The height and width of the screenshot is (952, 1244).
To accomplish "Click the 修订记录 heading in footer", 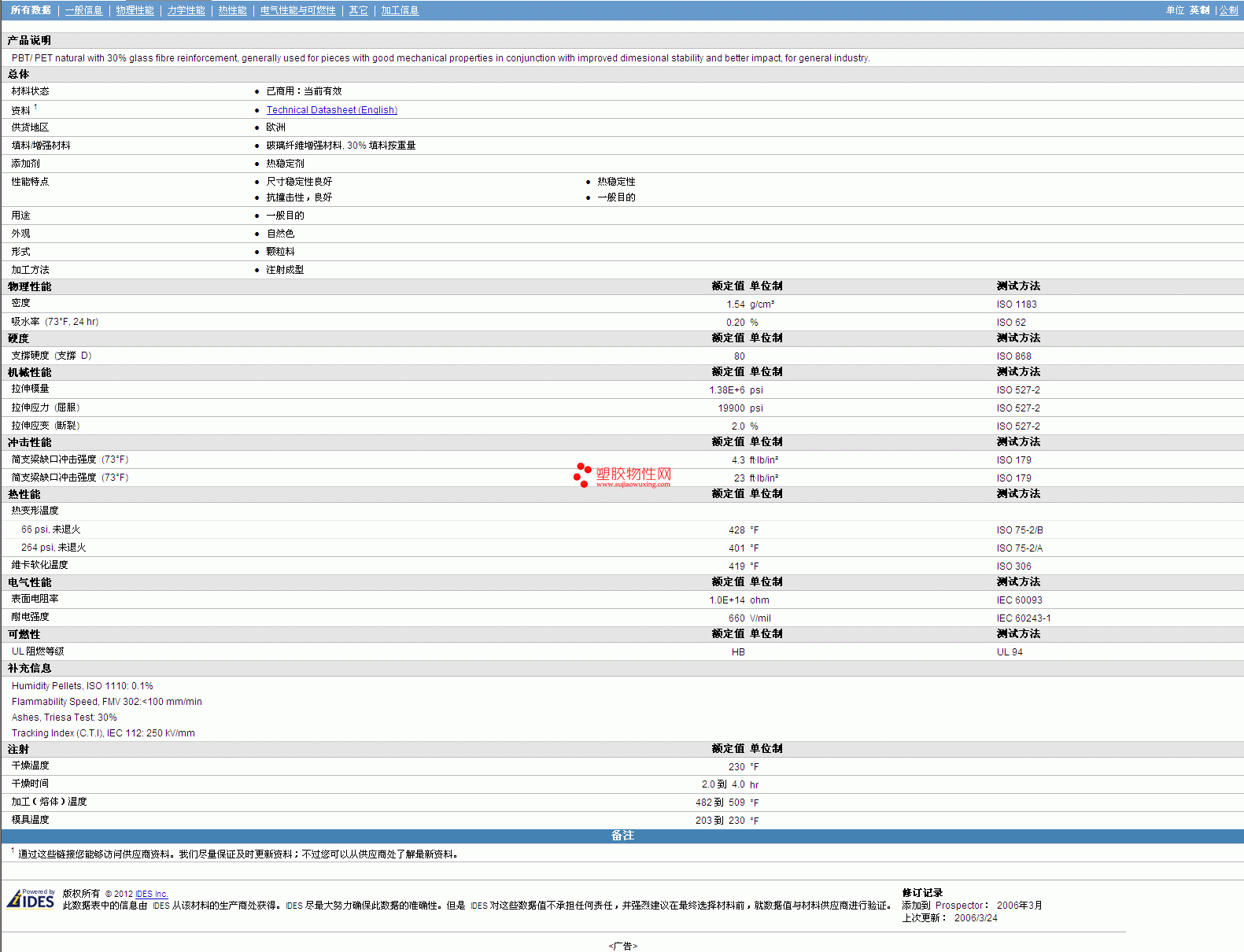I will click(x=922, y=893).
